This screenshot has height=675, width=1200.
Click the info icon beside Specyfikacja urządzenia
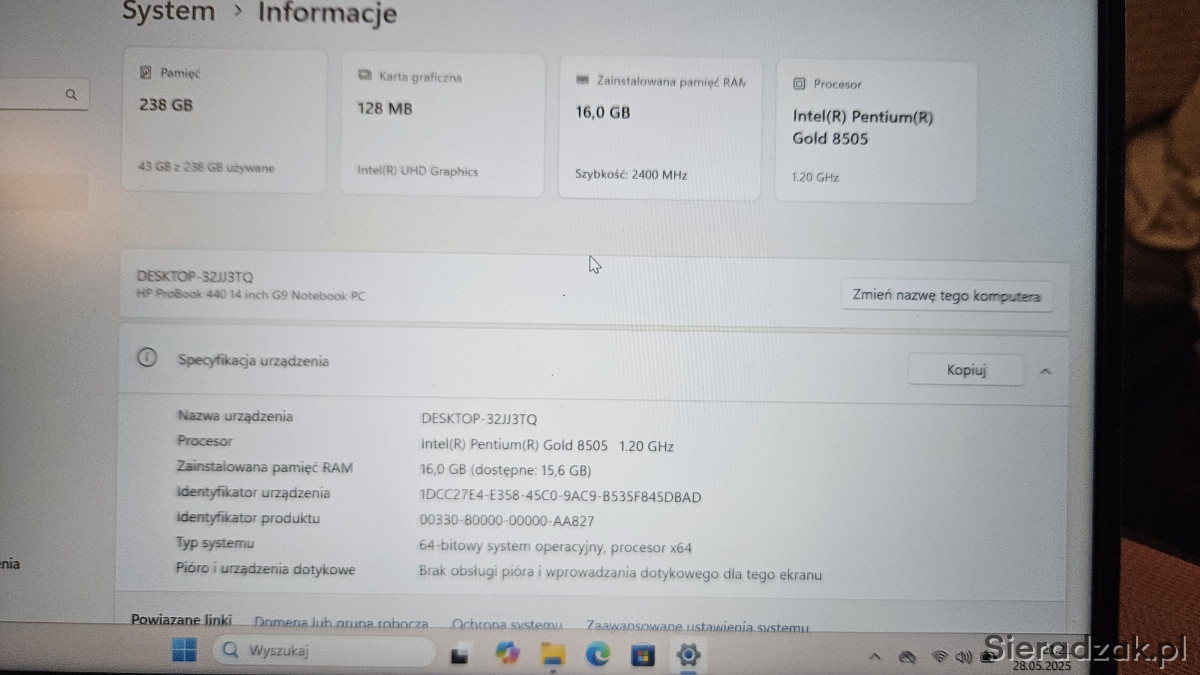tap(147, 359)
